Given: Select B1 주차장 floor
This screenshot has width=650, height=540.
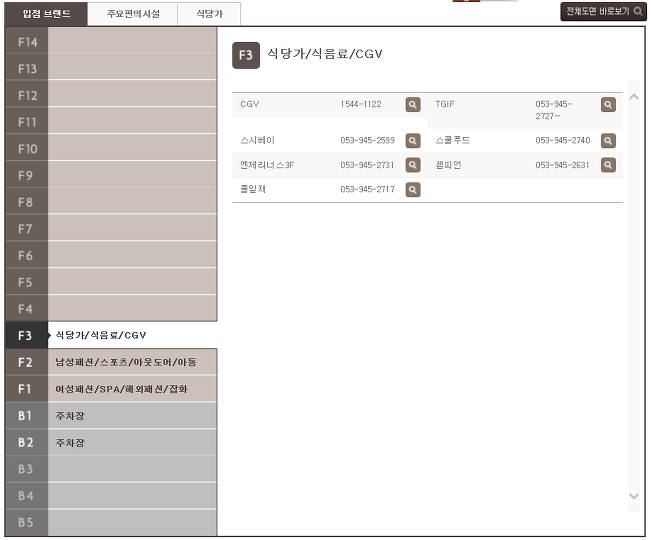Looking at the screenshot, I should [111, 416].
